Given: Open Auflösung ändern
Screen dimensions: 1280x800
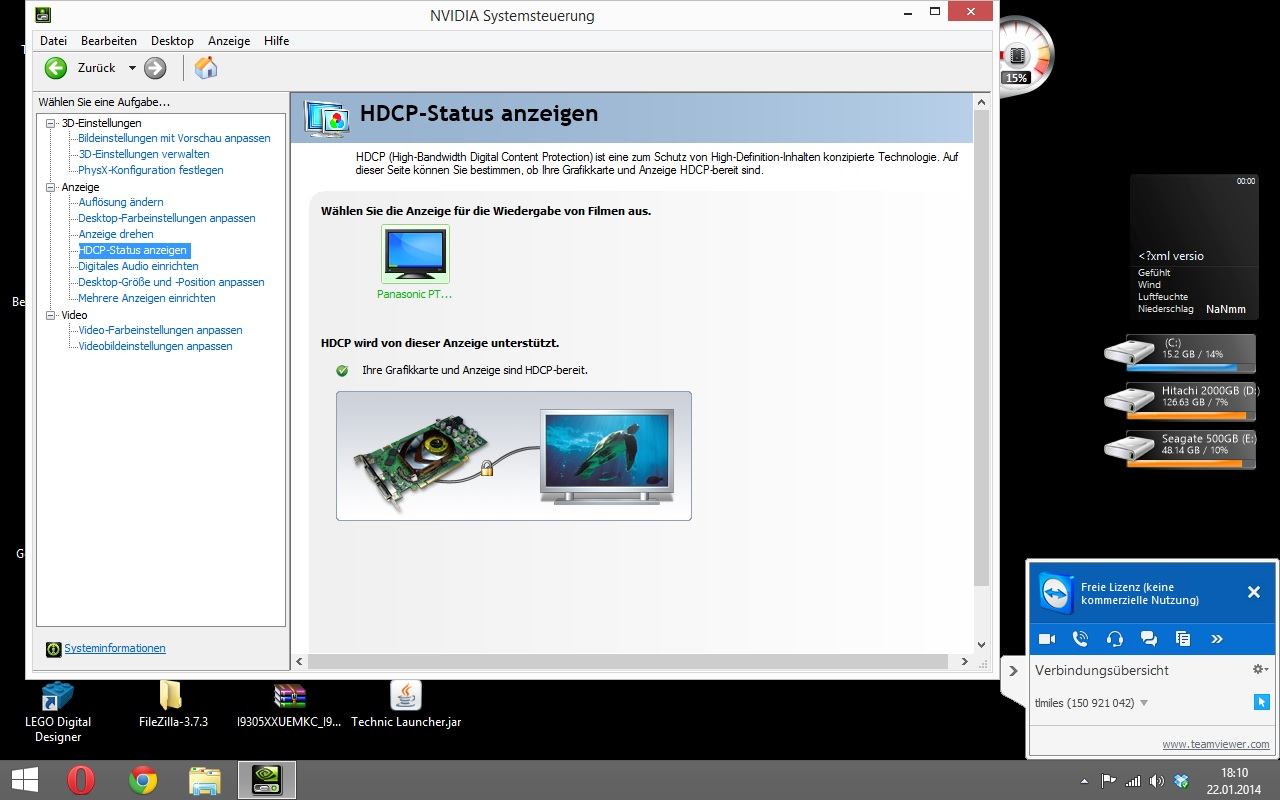Looking at the screenshot, I should tap(121, 202).
